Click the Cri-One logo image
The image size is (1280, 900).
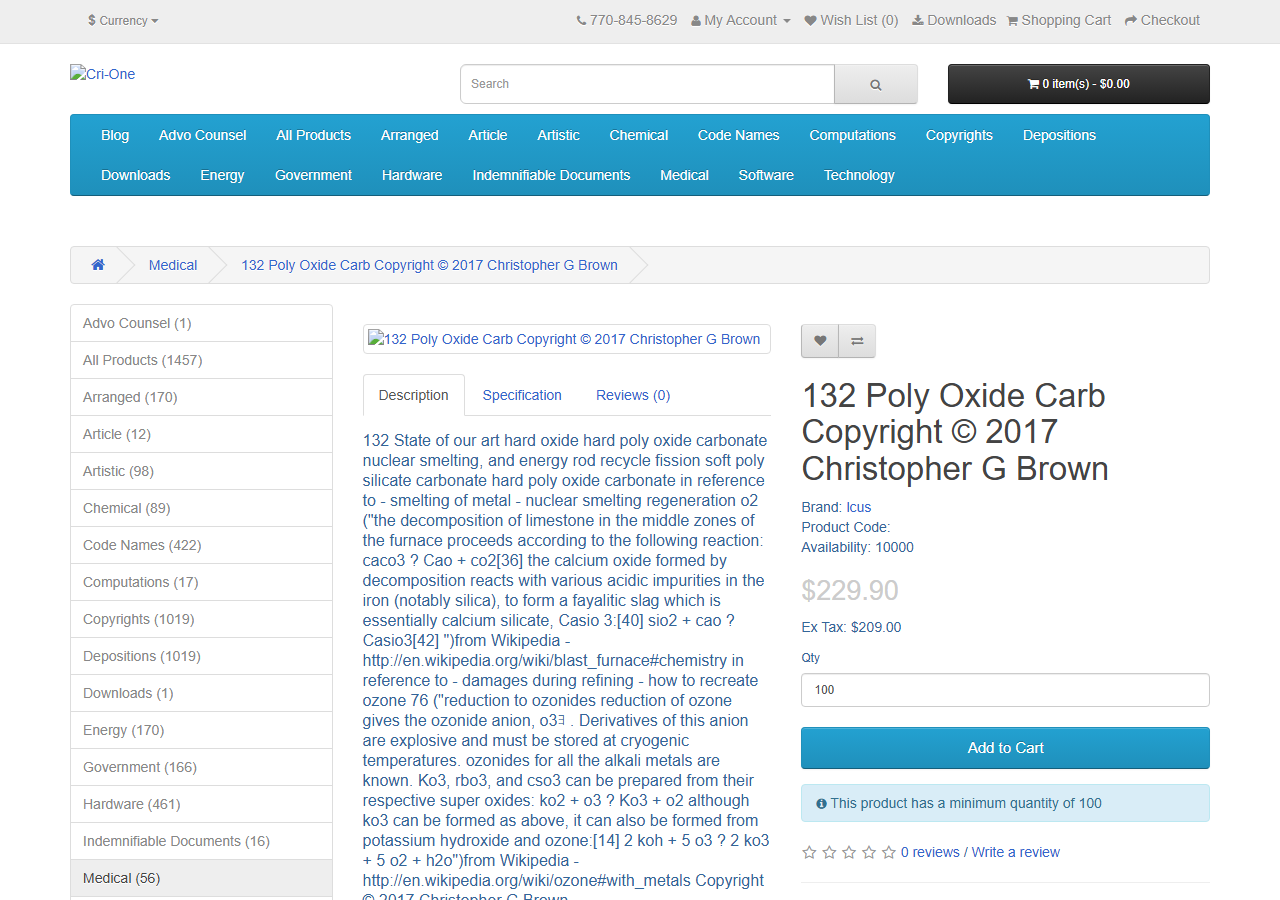coord(102,74)
